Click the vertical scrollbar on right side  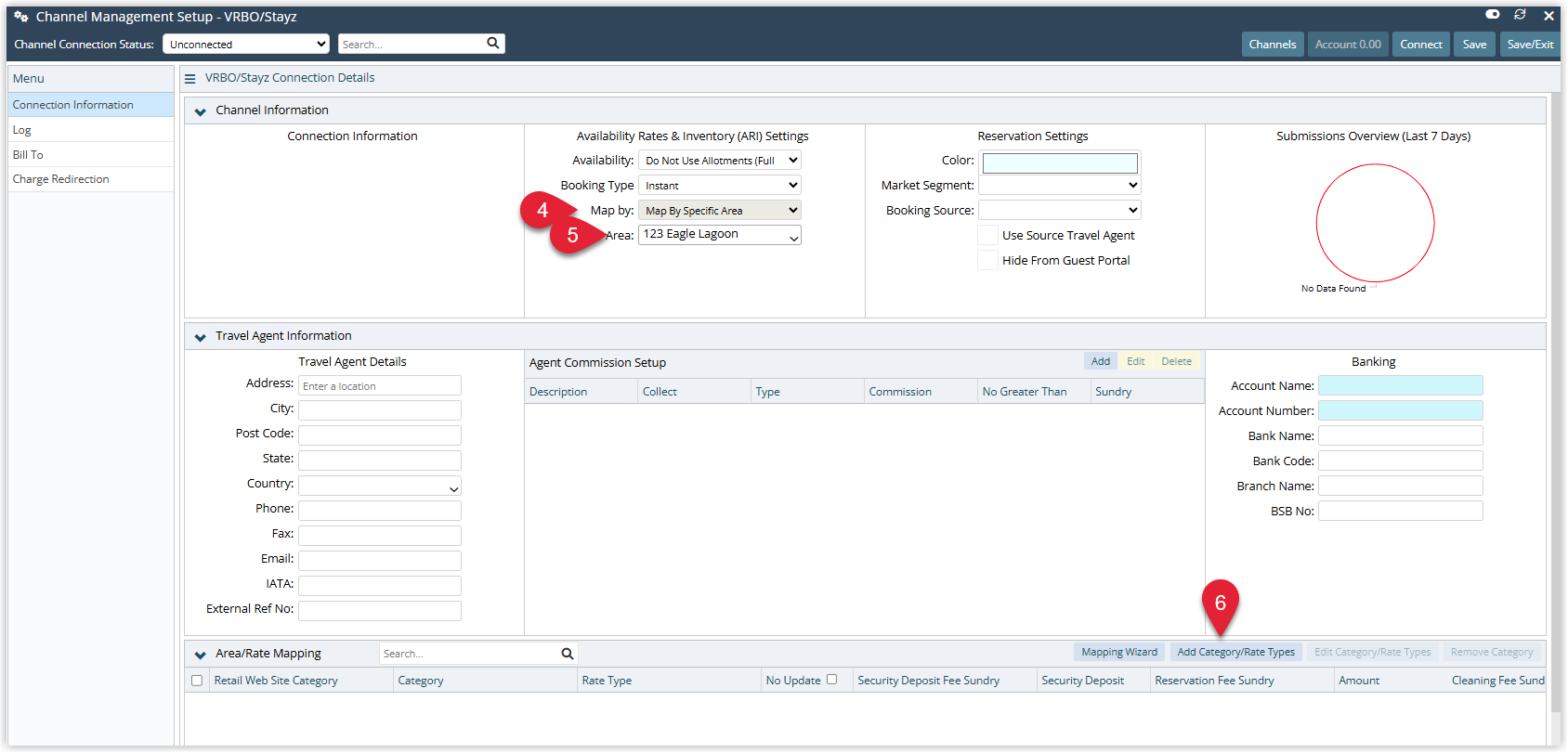click(1556, 404)
